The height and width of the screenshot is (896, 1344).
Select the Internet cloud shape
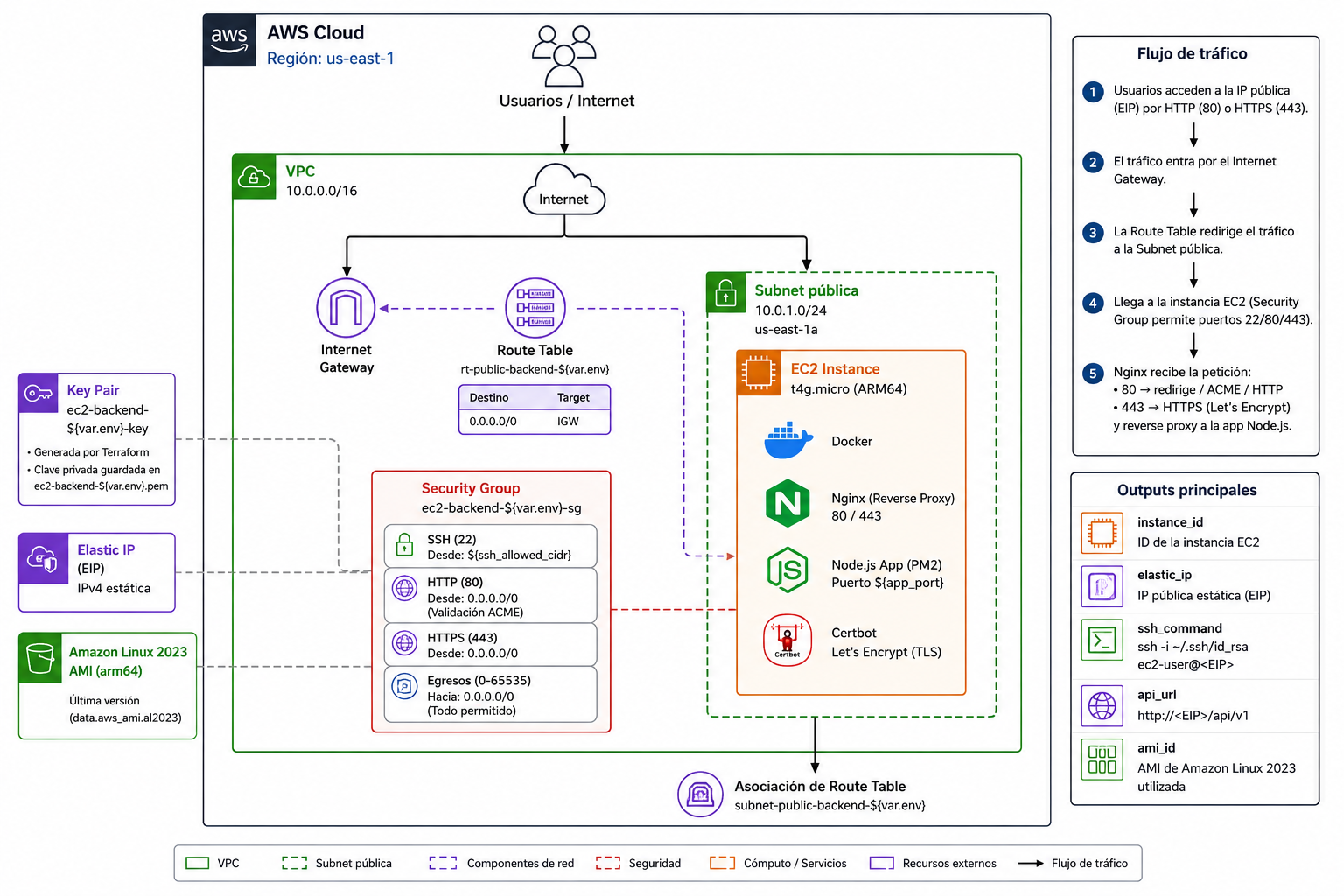pyautogui.click(x=564, y=190)
